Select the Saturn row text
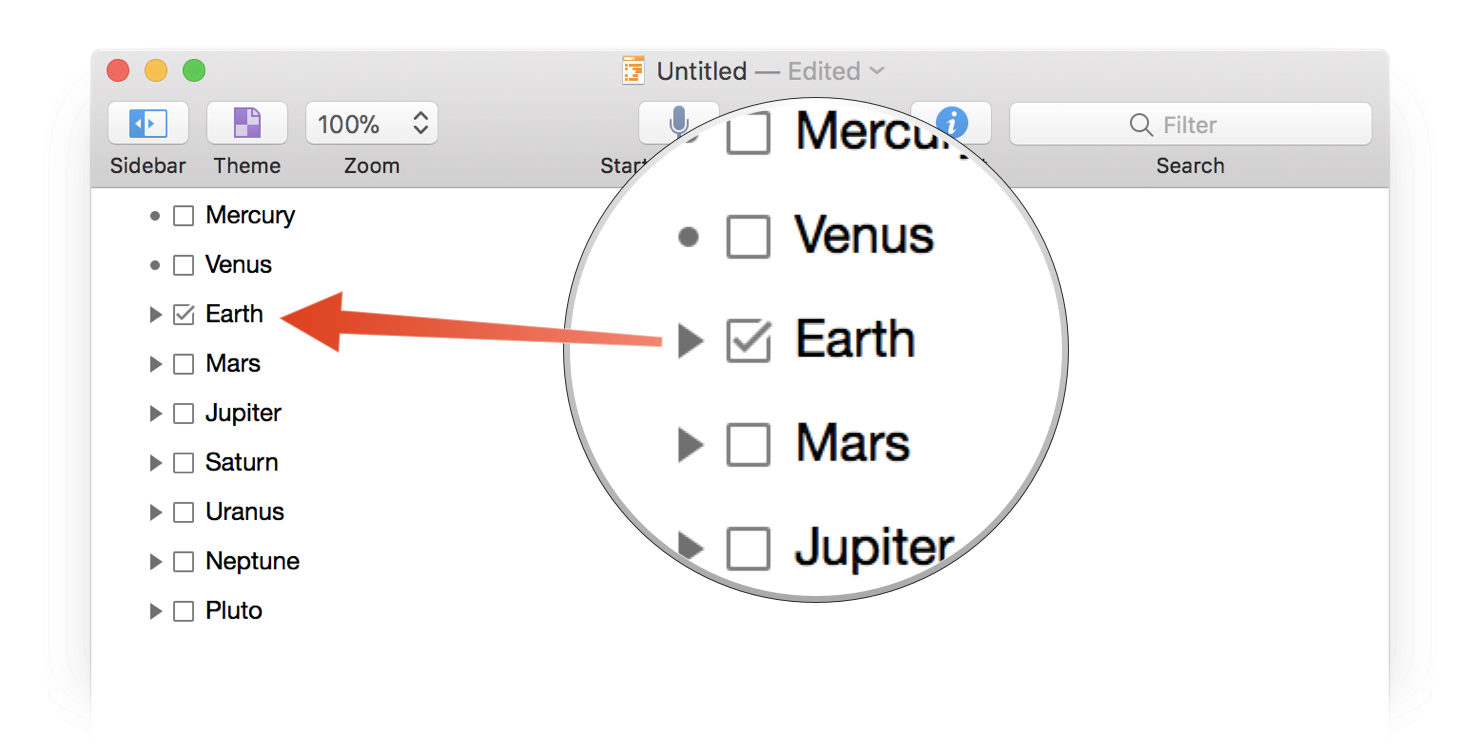Screen dimensions: 1480x752 [x=242, y=462]
